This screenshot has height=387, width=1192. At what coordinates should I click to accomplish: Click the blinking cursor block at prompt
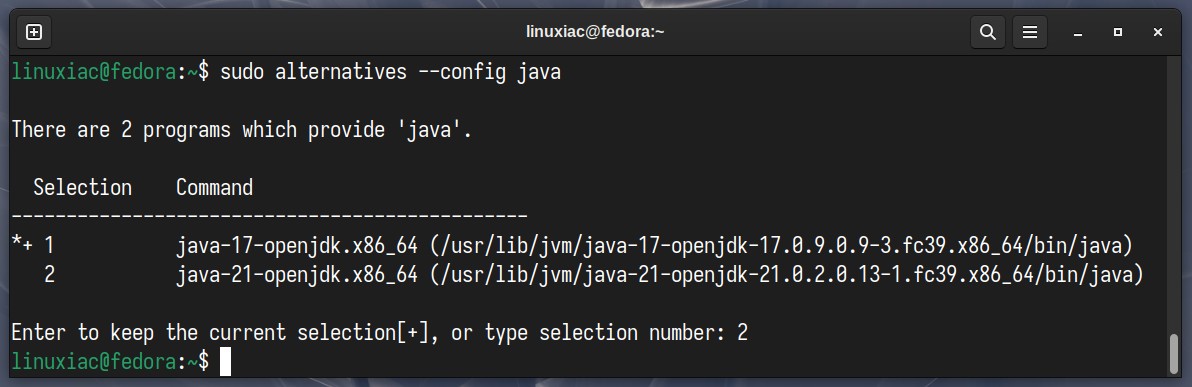pos(225,362)
